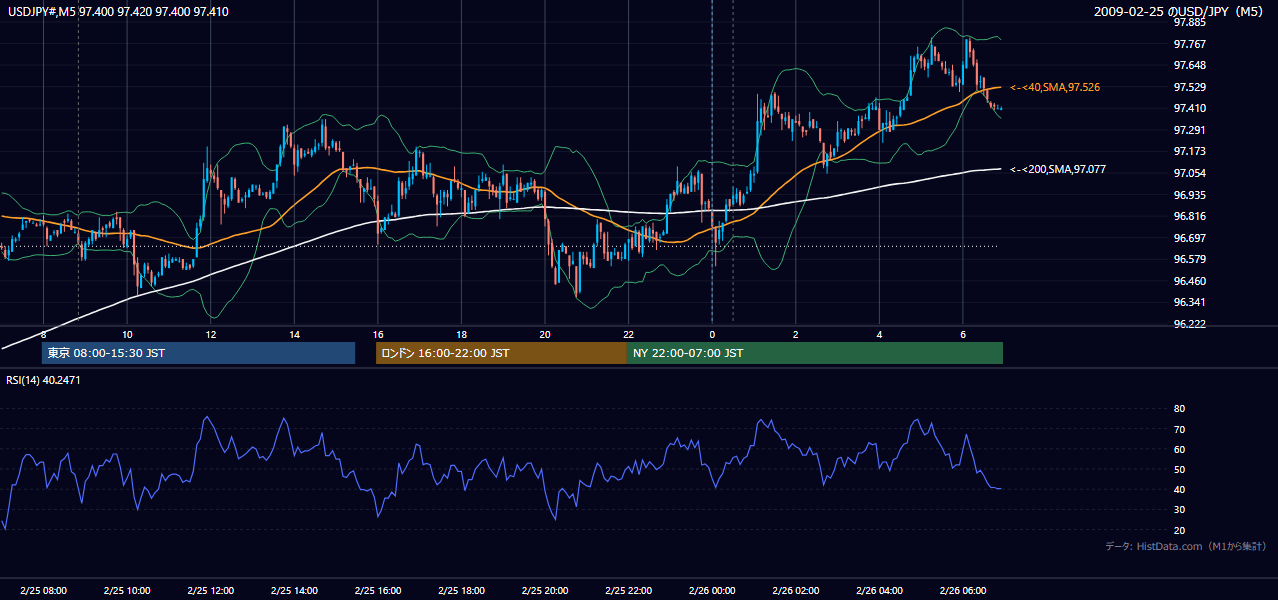Click the date axis label 2/25 12:00
Viewport: 1278px width, 600px height.
point(210,591)
